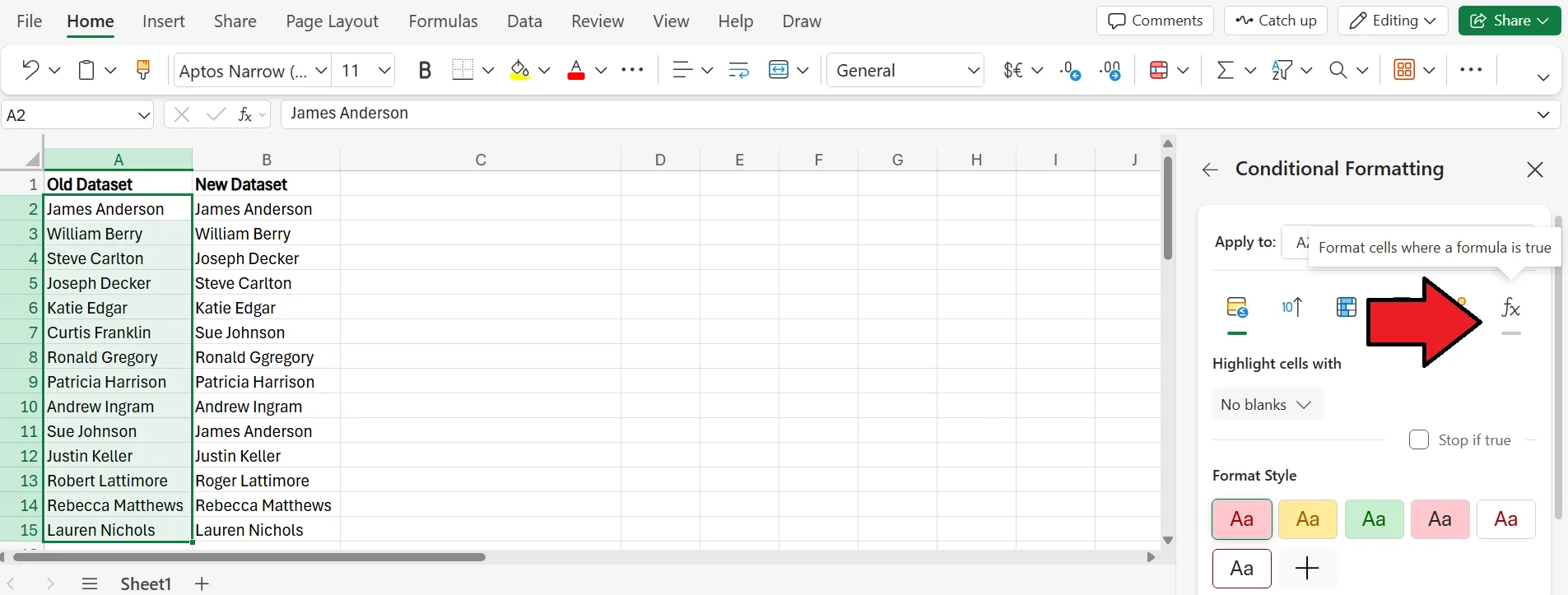Click the Paste clipboard icon
Viewport: 1568px width, 595px height.
tap(86, 70)
